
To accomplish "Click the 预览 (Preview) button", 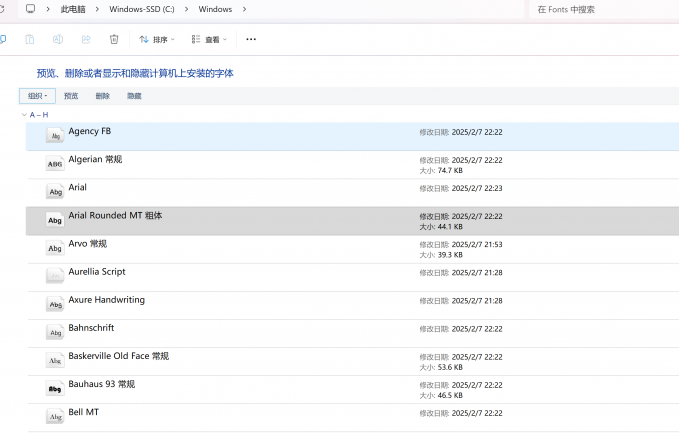I will (71, 96).
